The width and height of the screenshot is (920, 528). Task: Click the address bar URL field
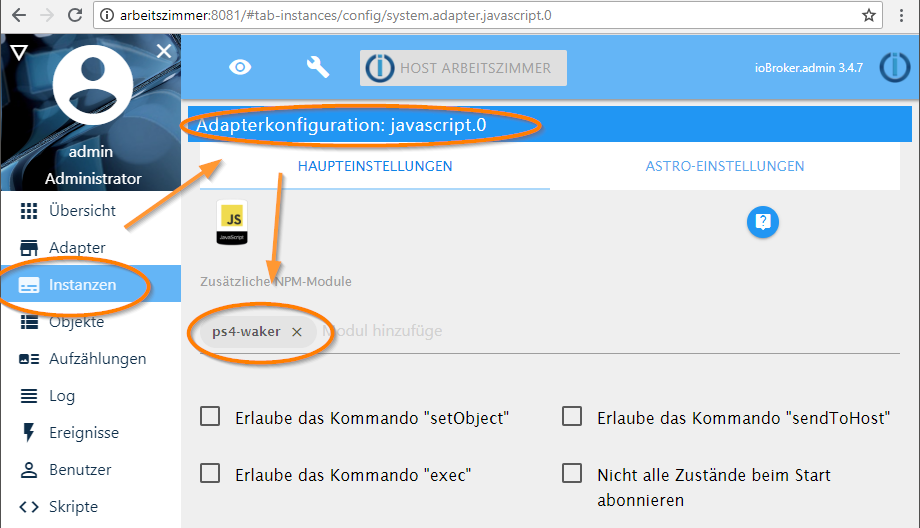(x=489, y=15)
